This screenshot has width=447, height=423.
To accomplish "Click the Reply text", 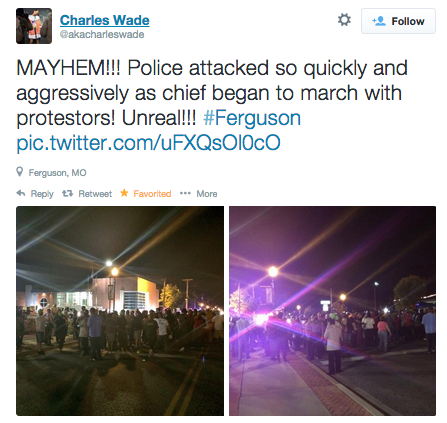I will pos(42,194).
